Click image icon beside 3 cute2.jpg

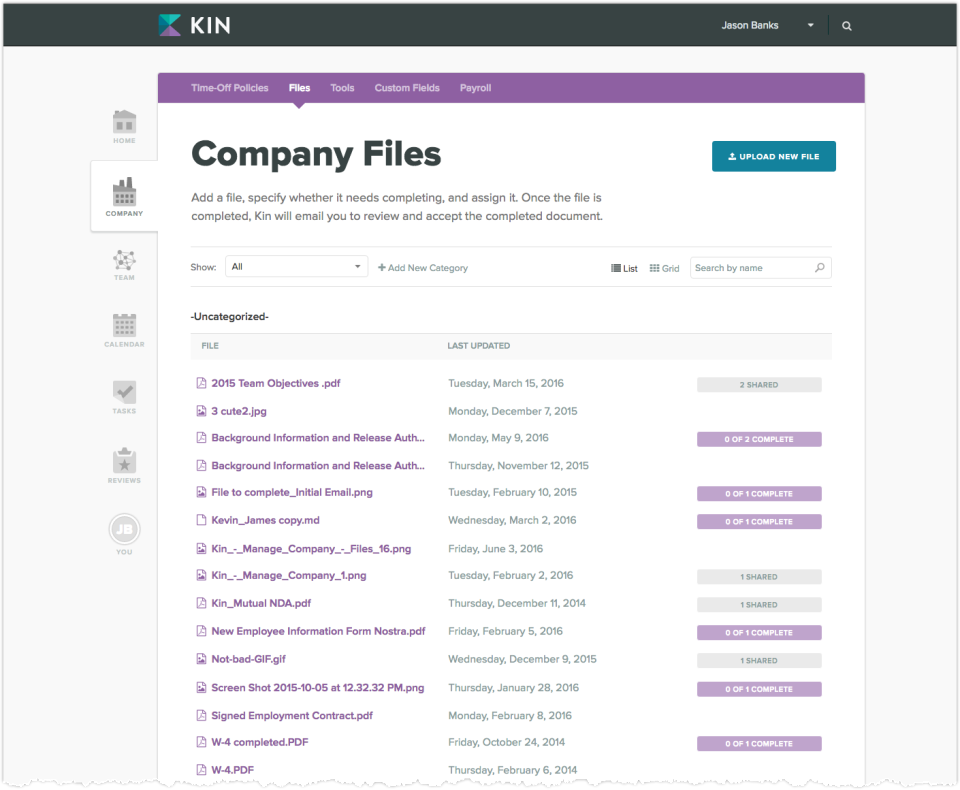coord(201,411)
